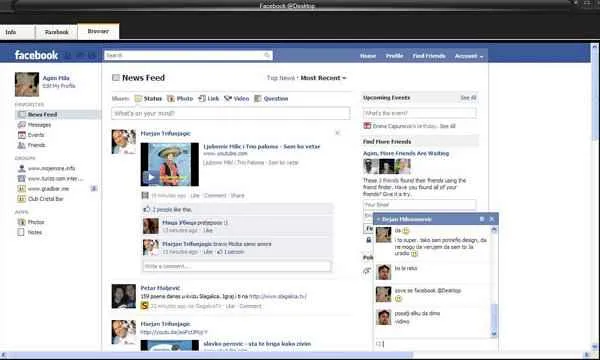600x360 pixels.
Task: Click the Your Email input field
Action: [419, 205]
